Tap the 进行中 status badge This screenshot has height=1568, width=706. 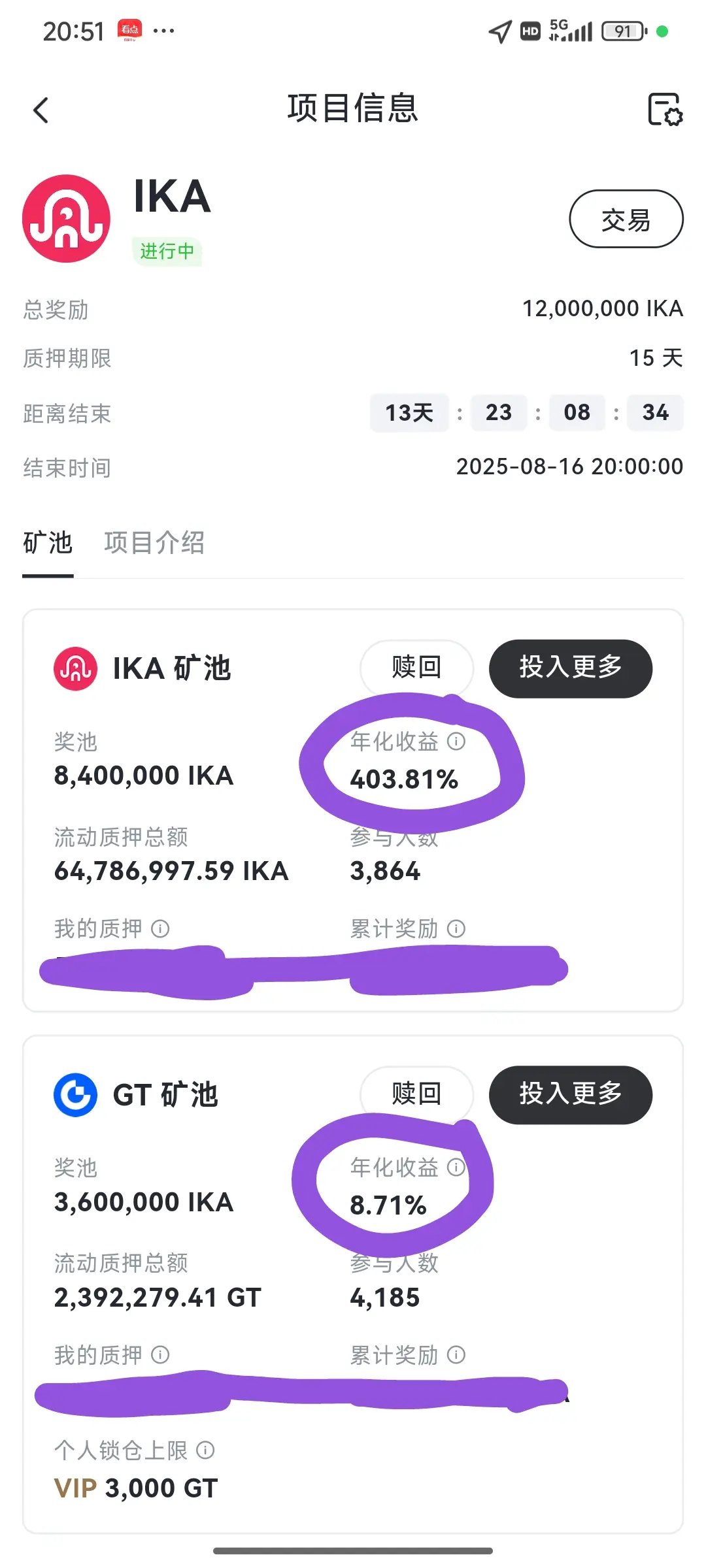click(x=167, y=251)
